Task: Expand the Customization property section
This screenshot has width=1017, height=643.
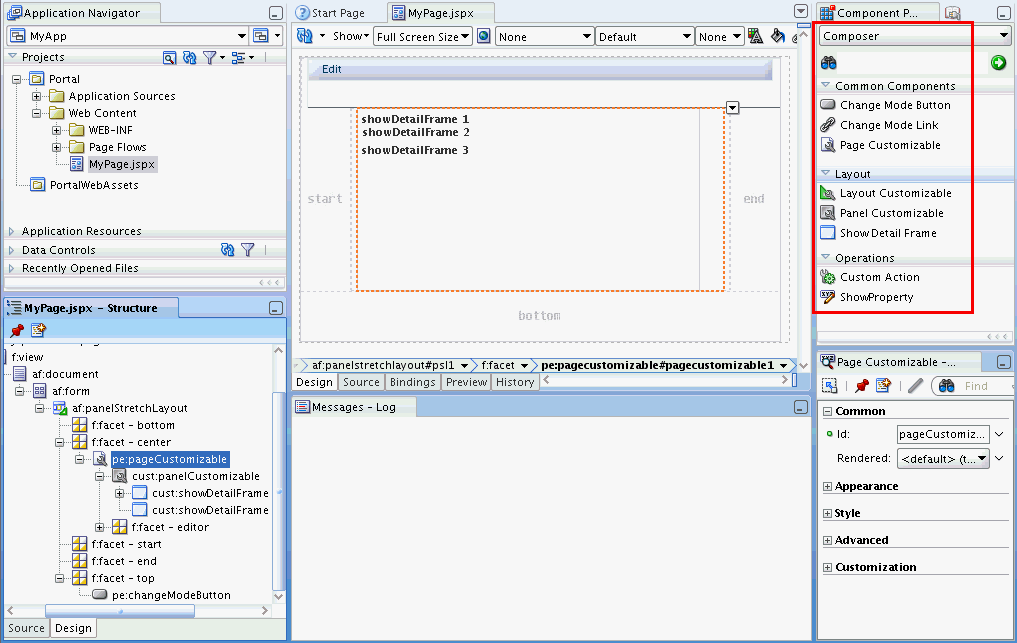Action: click(828, 567)
